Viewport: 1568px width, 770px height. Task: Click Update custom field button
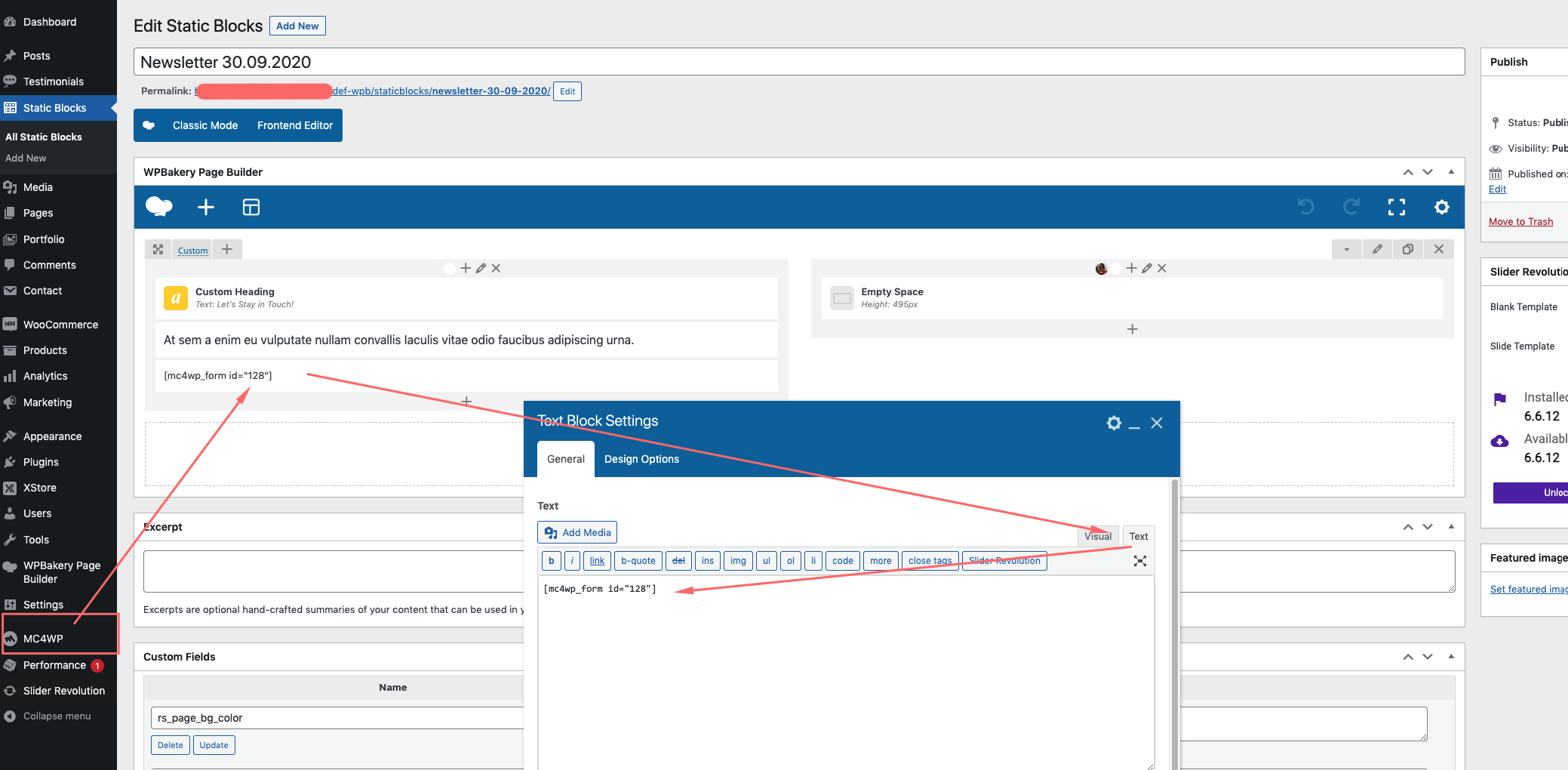214,745
